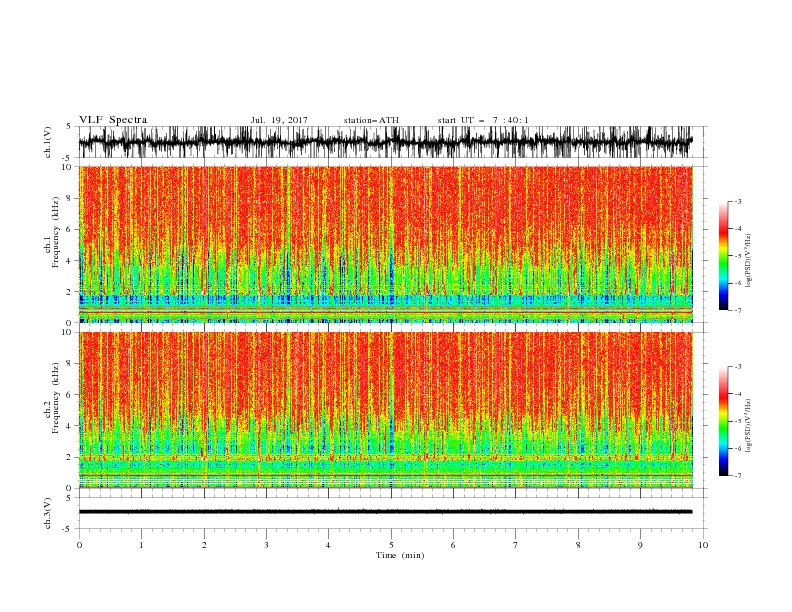Click the 'Time (min)' x-axis label
Image resolution: width=792 pixels, height=612 pixels.
coord(400,555)
